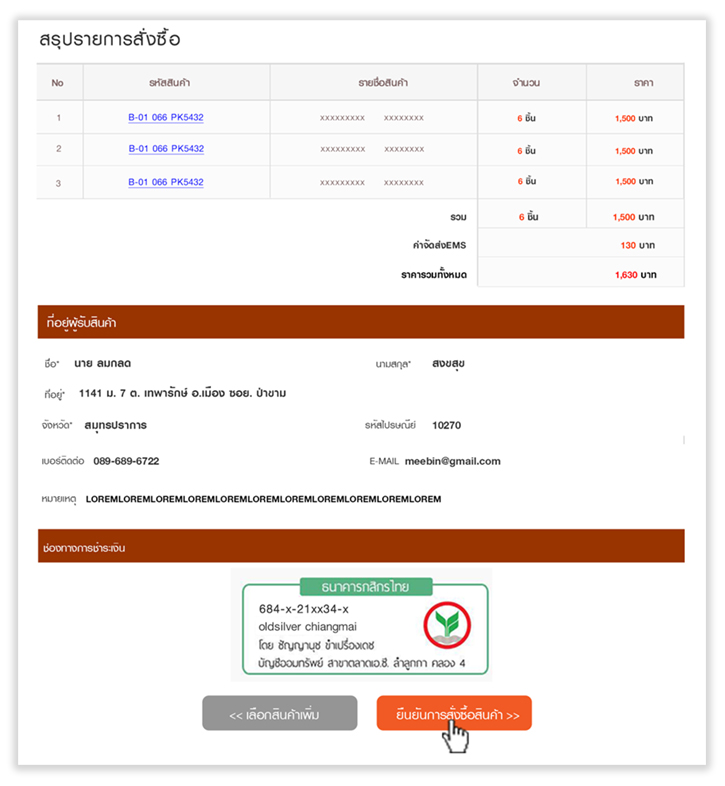Click the รวม total label
The height and width of the screenshot is (786, 725).
[458, 217]
